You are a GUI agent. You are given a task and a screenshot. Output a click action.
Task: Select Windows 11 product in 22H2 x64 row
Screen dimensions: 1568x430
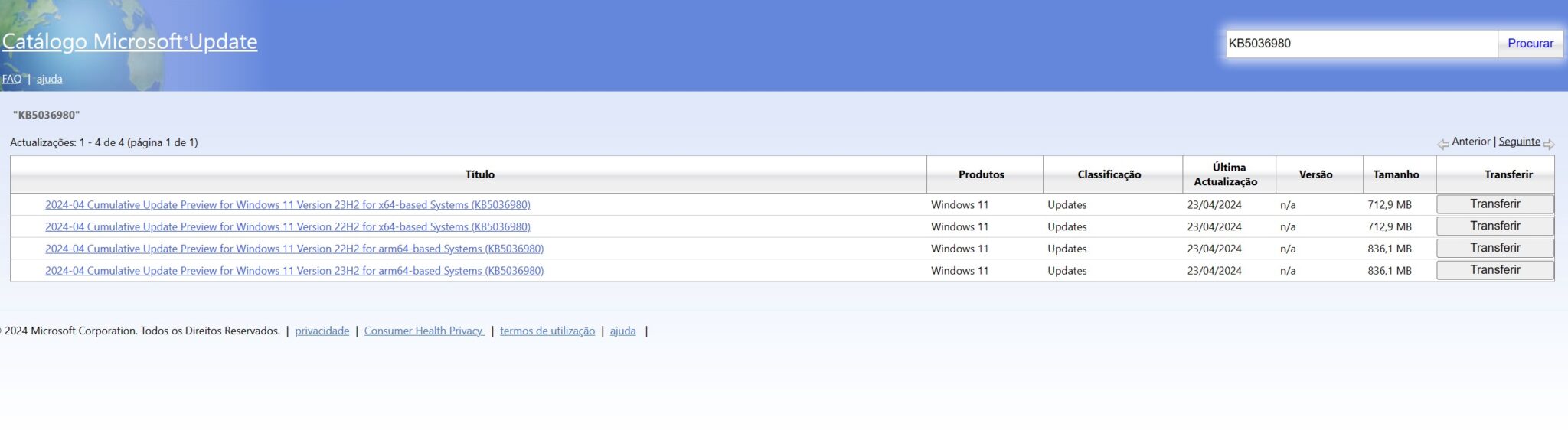pyautogui.click(x=959, y=227)
